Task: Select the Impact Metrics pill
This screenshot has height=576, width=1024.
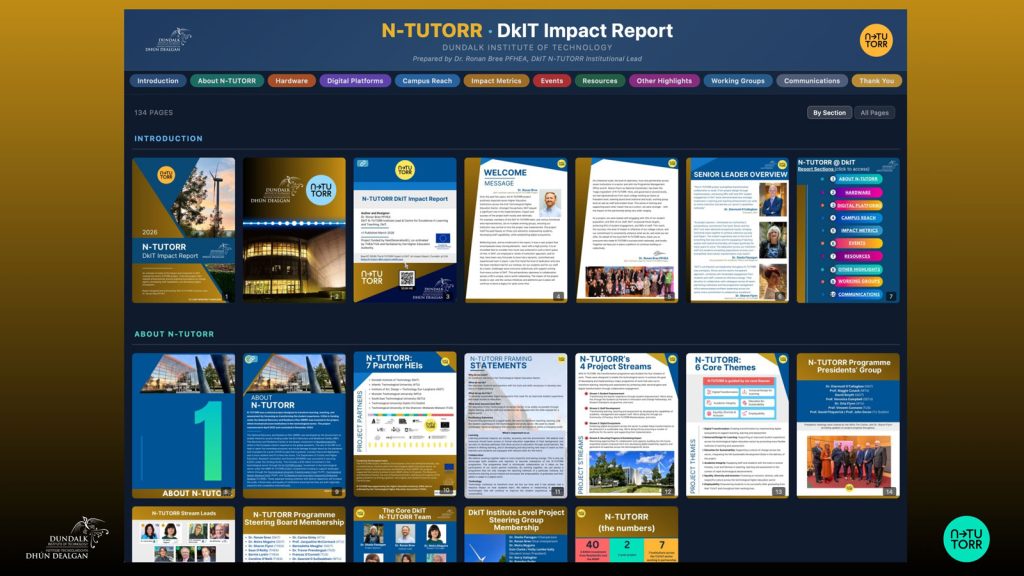Action: 496,81
